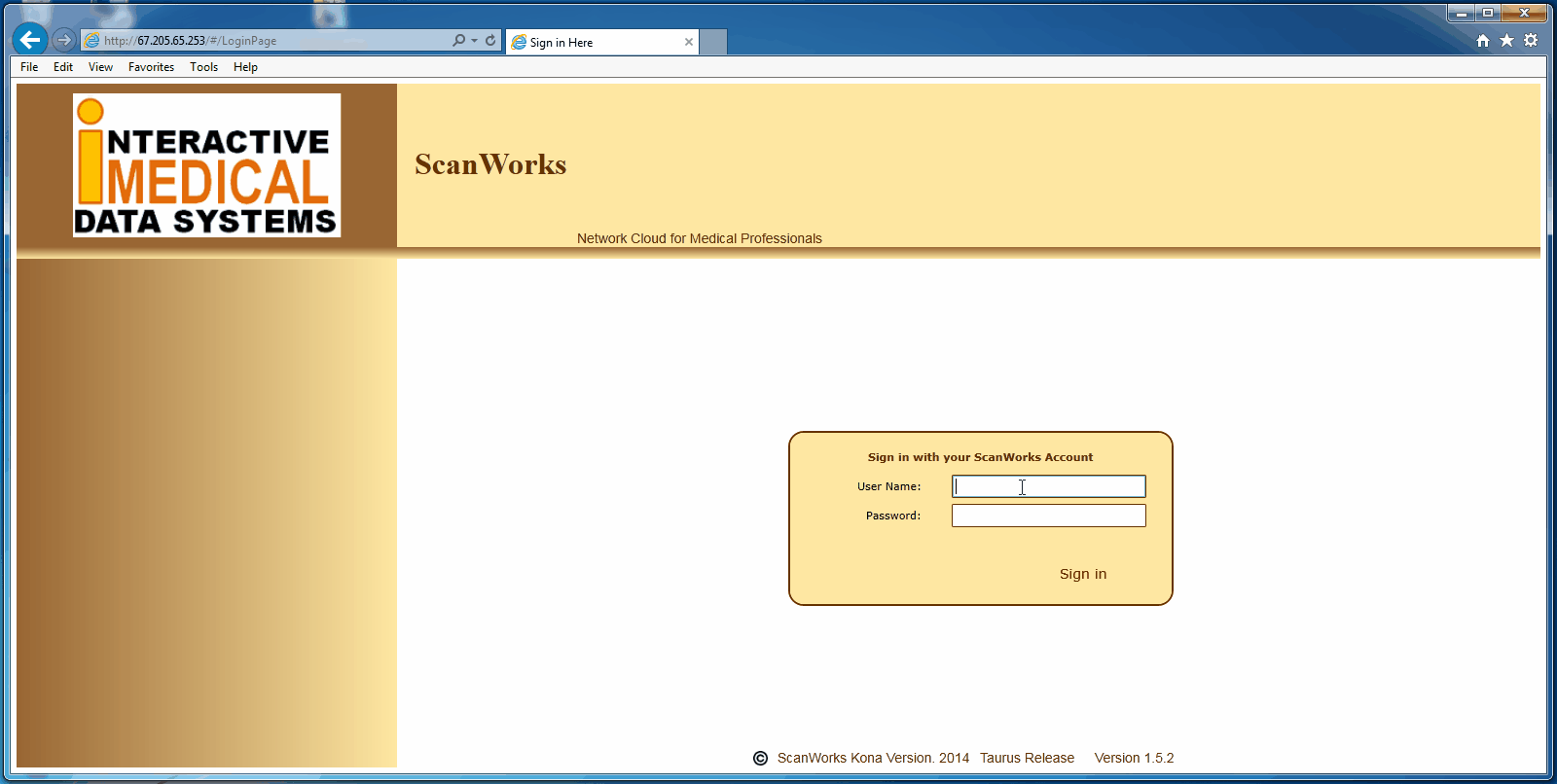Click the ScanWorks heading text
Image resolution: width=1557 pixels, height=784 pixels.
point(490,164)
